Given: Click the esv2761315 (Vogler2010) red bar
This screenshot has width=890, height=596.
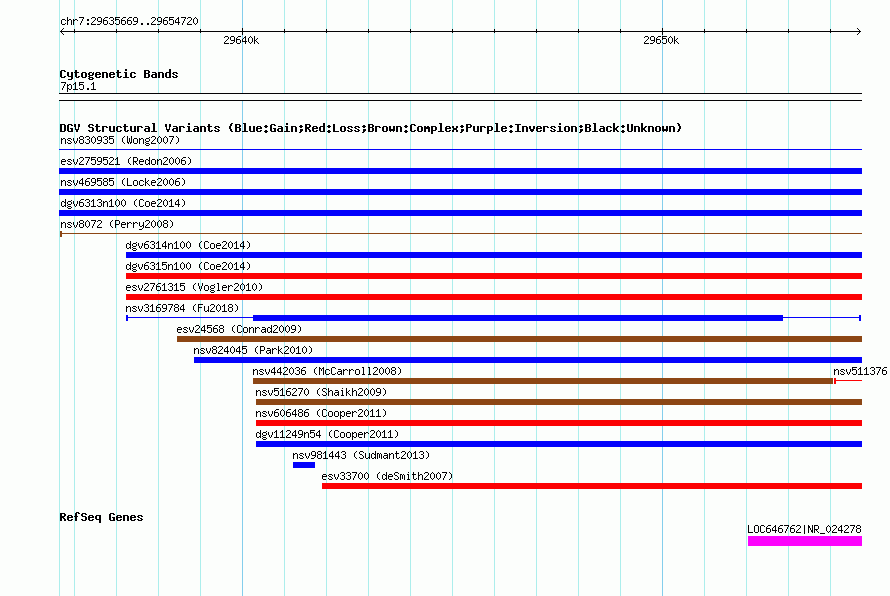Looking at the screenshot, I should 494,297.
